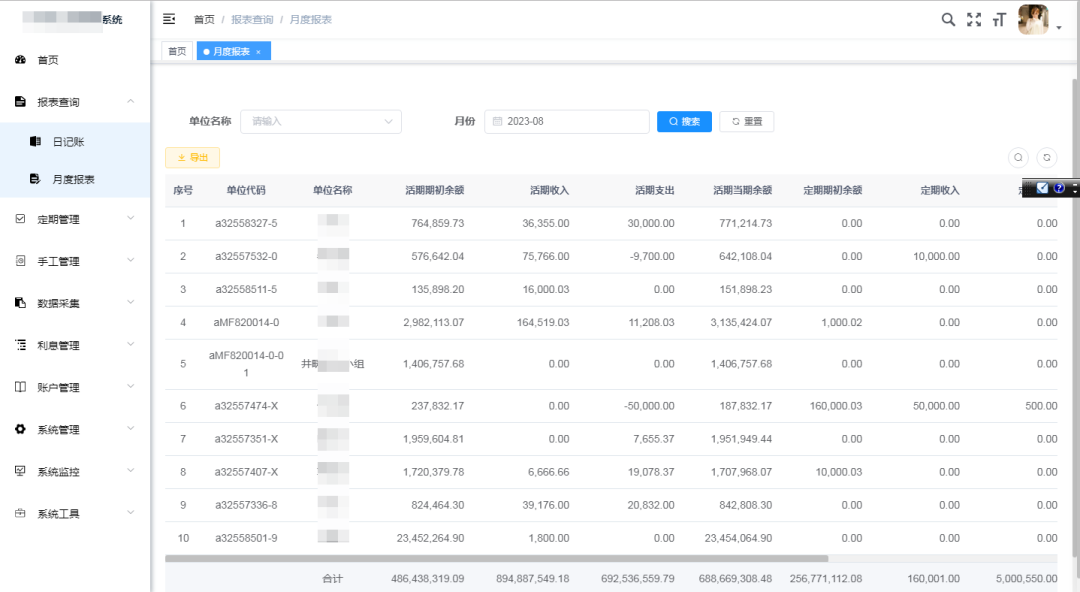Open the font size setting icon
The height and width of the screenshot is (592, 1080).
[x=998, y=19]
